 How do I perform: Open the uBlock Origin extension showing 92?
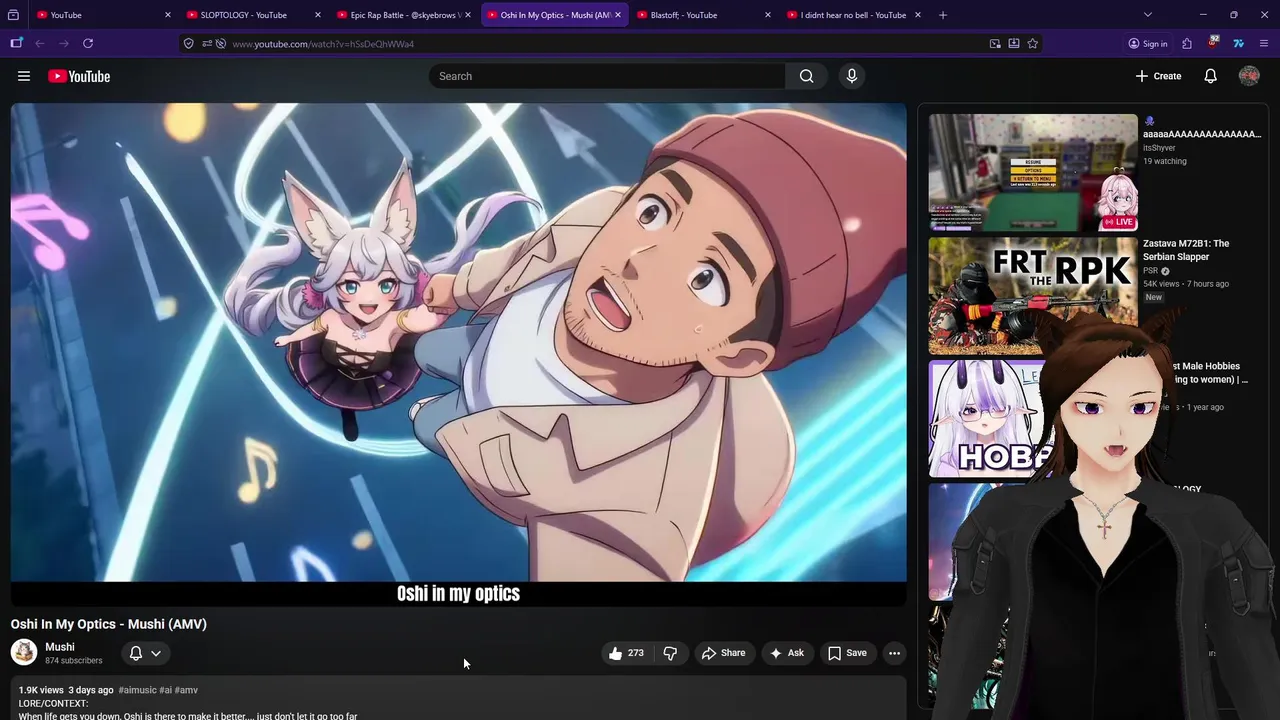[1212, 43]
